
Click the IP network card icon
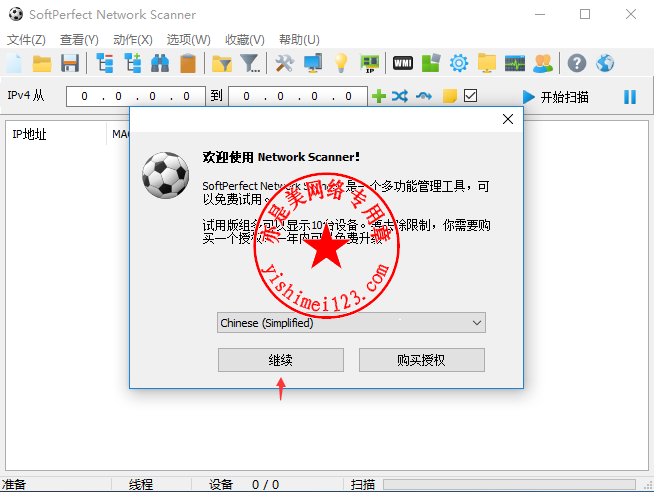(x=370, y=63)
